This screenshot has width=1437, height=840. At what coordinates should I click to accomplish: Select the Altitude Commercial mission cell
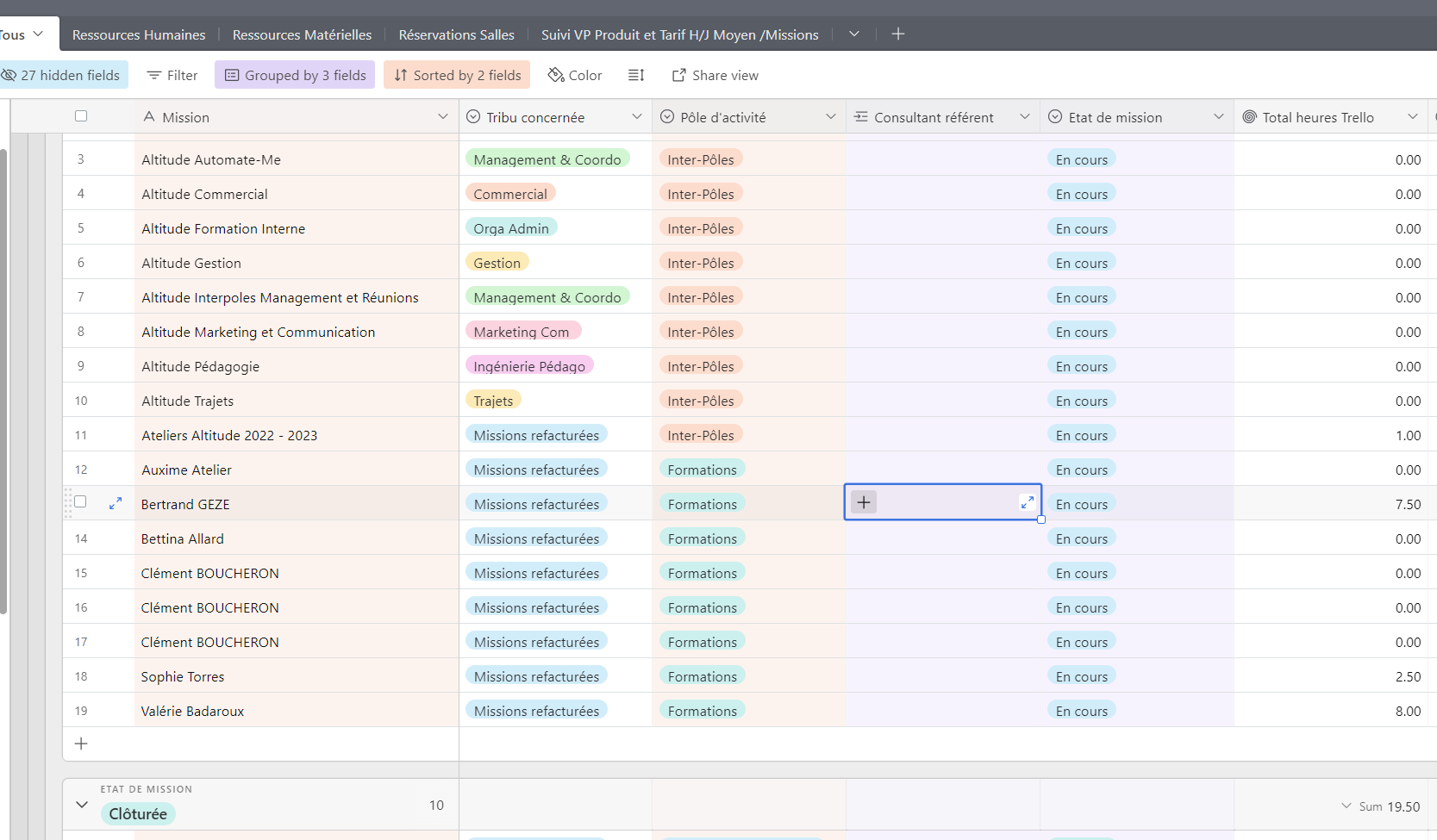click(297, 194)
